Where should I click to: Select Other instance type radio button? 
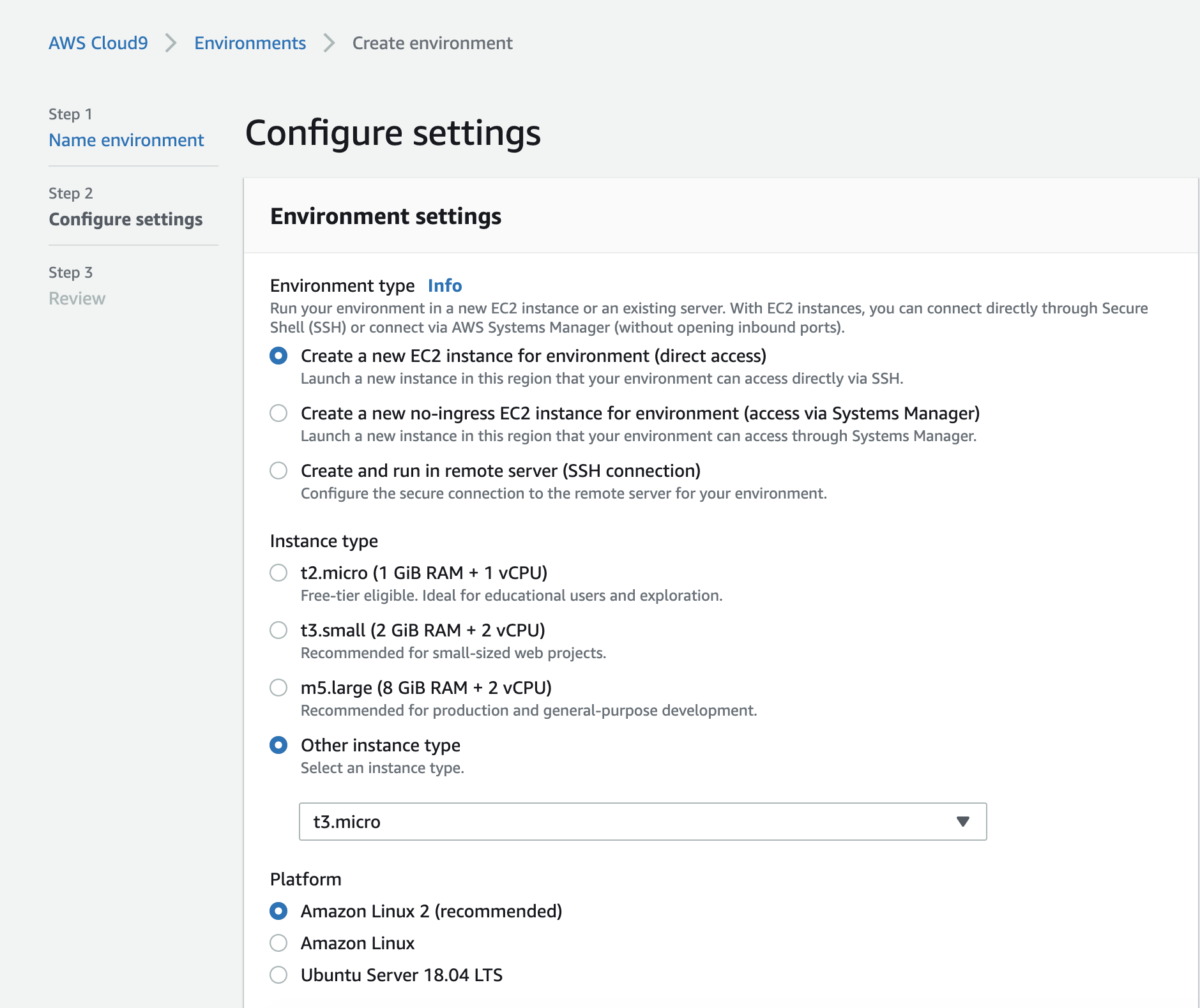tap(278, 745)
